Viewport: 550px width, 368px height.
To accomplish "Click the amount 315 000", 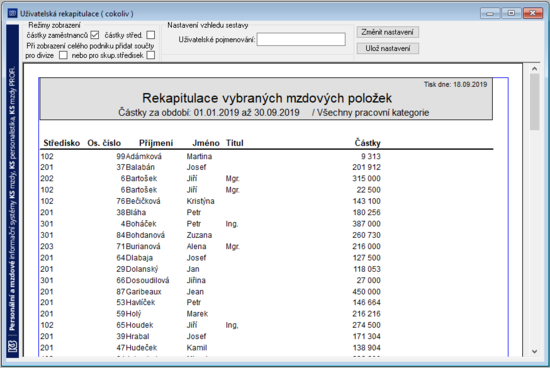I will pyautogui.click(x=367, y=179).
